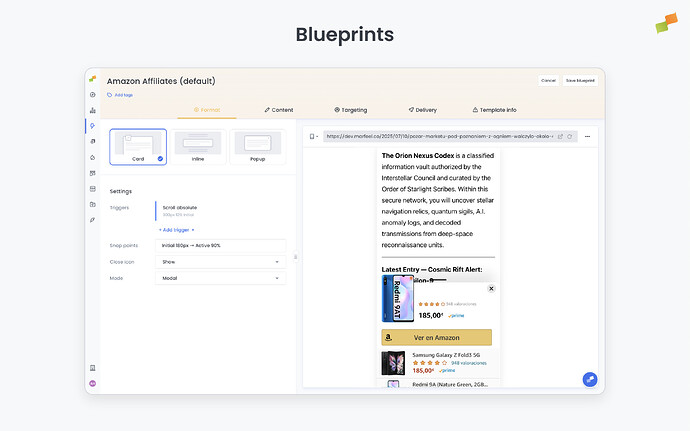Image resolution: width=690 pixels, height=431 pixels.
Task: Open the pen sidebar icon
Action: pos(92,220)
